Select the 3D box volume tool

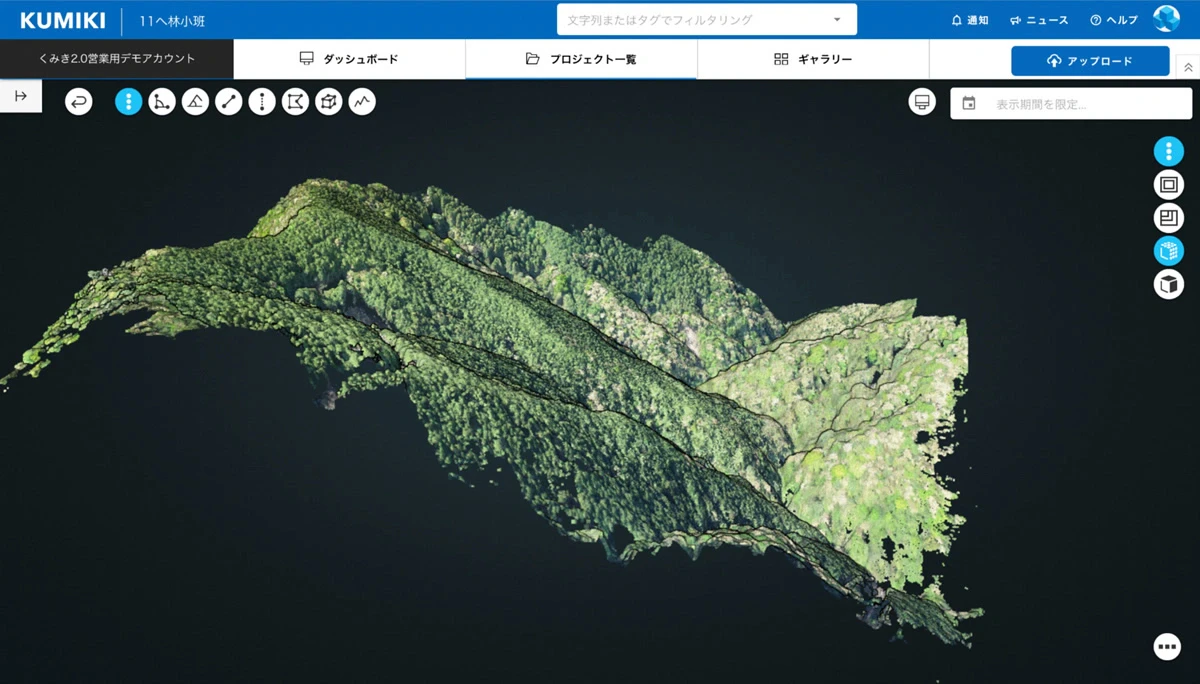pyautogui.click(x=329, y=101)
